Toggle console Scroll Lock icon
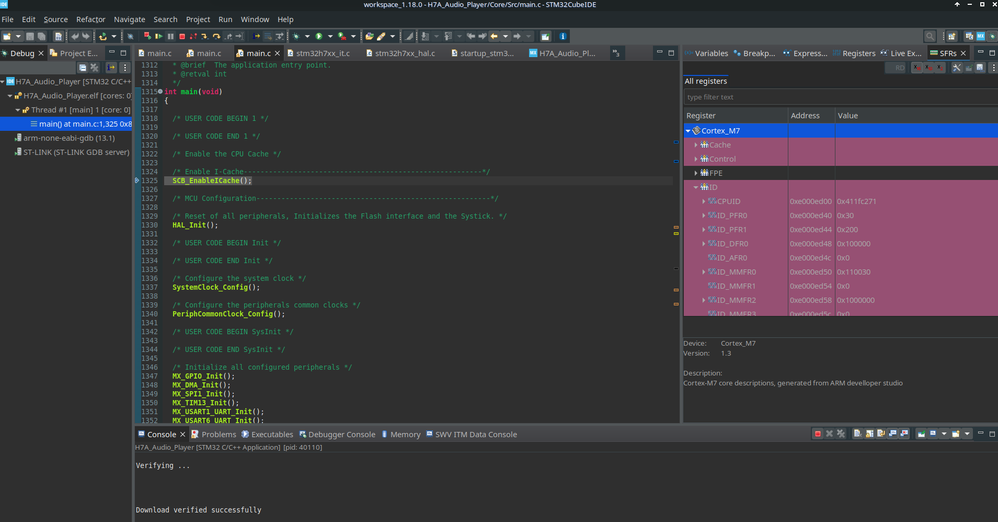Image resolution: width=998 pixels, height=522 pixels. [x=869, y=434]
